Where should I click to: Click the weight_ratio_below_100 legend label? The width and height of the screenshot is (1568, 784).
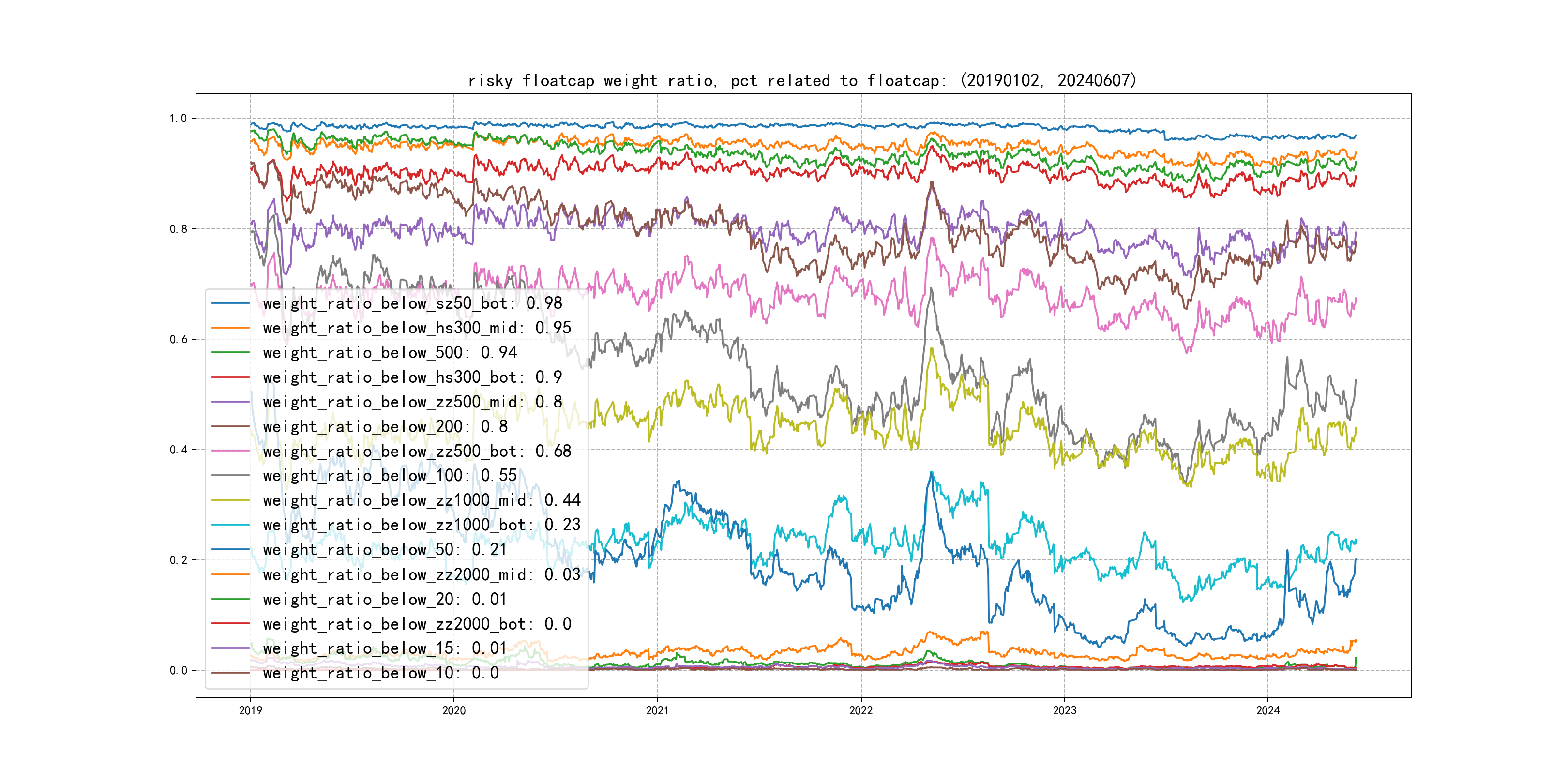pyautogui.click(x=390, y=475)
